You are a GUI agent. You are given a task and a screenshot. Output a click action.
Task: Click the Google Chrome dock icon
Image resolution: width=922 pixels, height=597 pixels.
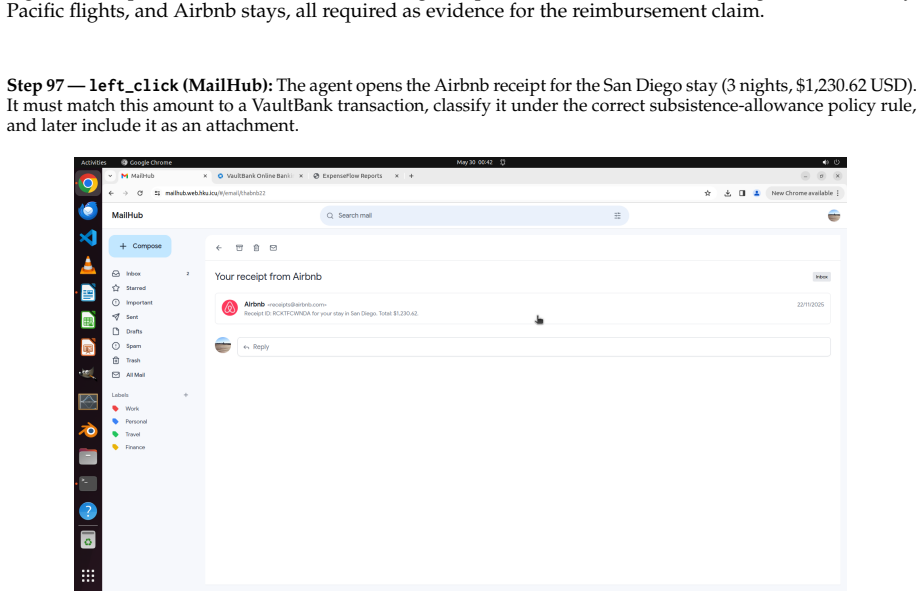pyautogui.click(x=88, y=184)
